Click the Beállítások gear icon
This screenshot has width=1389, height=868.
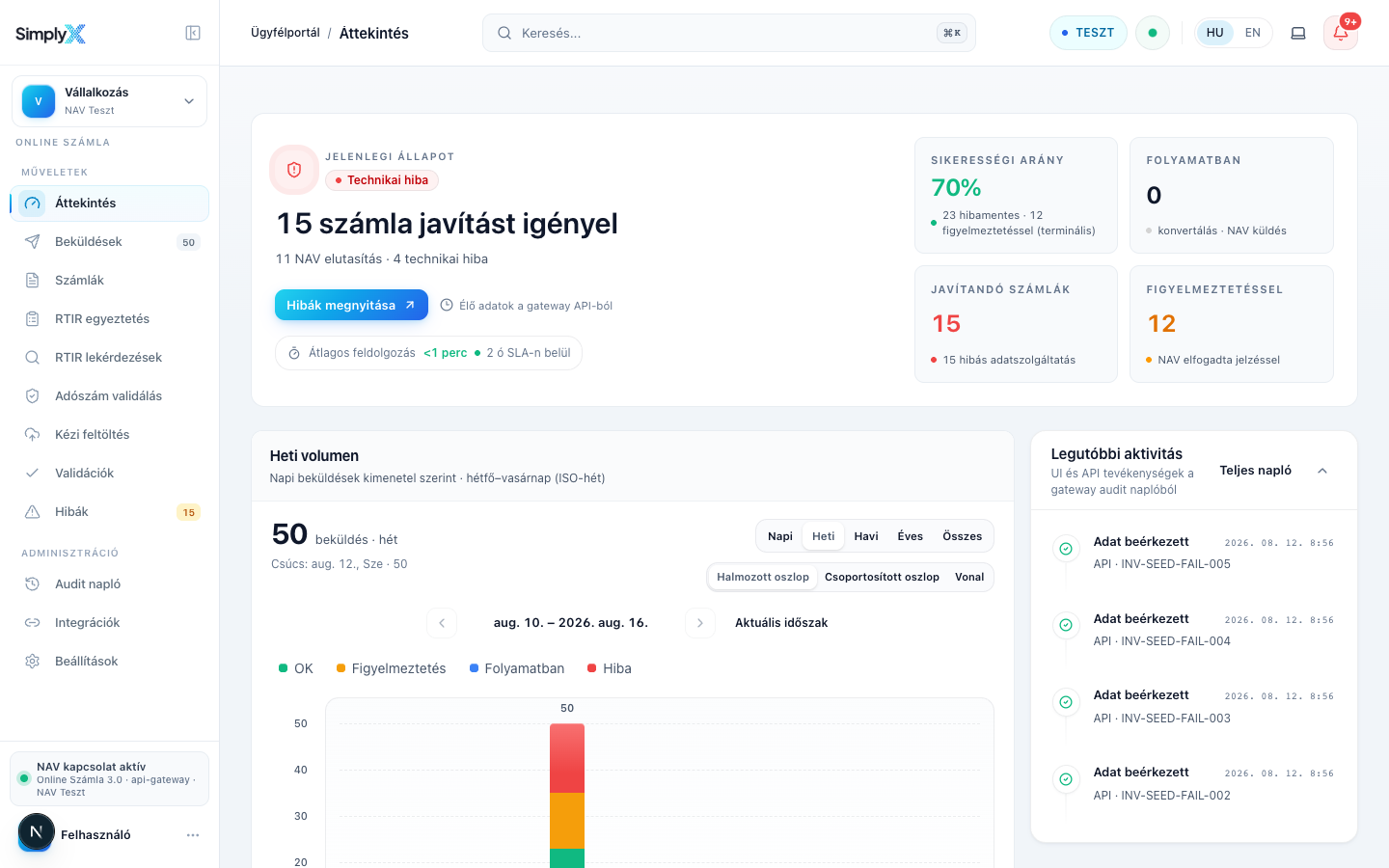click(33, 662)
